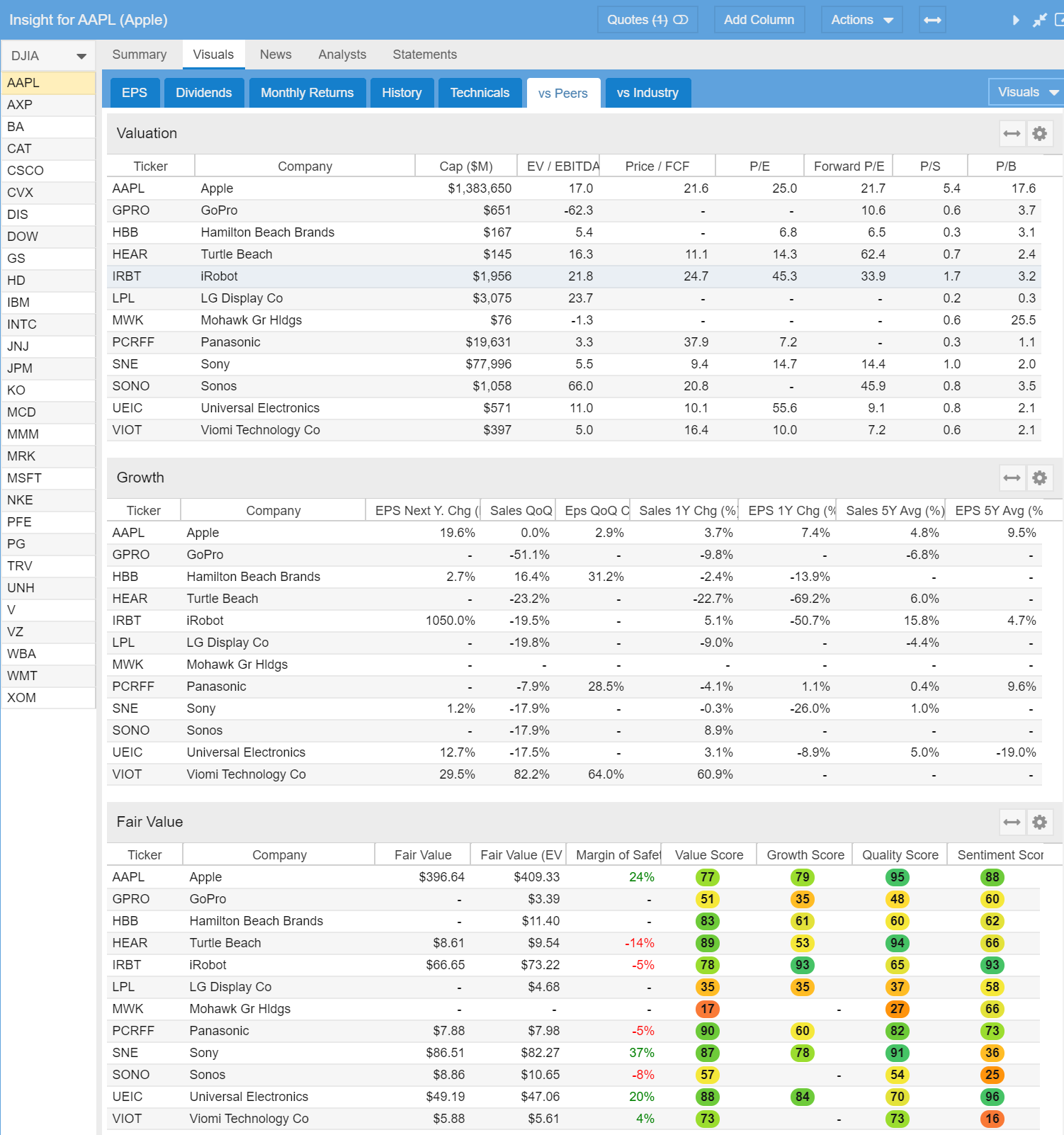1064x1135 pixels.
Task: Switch to the Summary tab
Action: tap(140, 55)
